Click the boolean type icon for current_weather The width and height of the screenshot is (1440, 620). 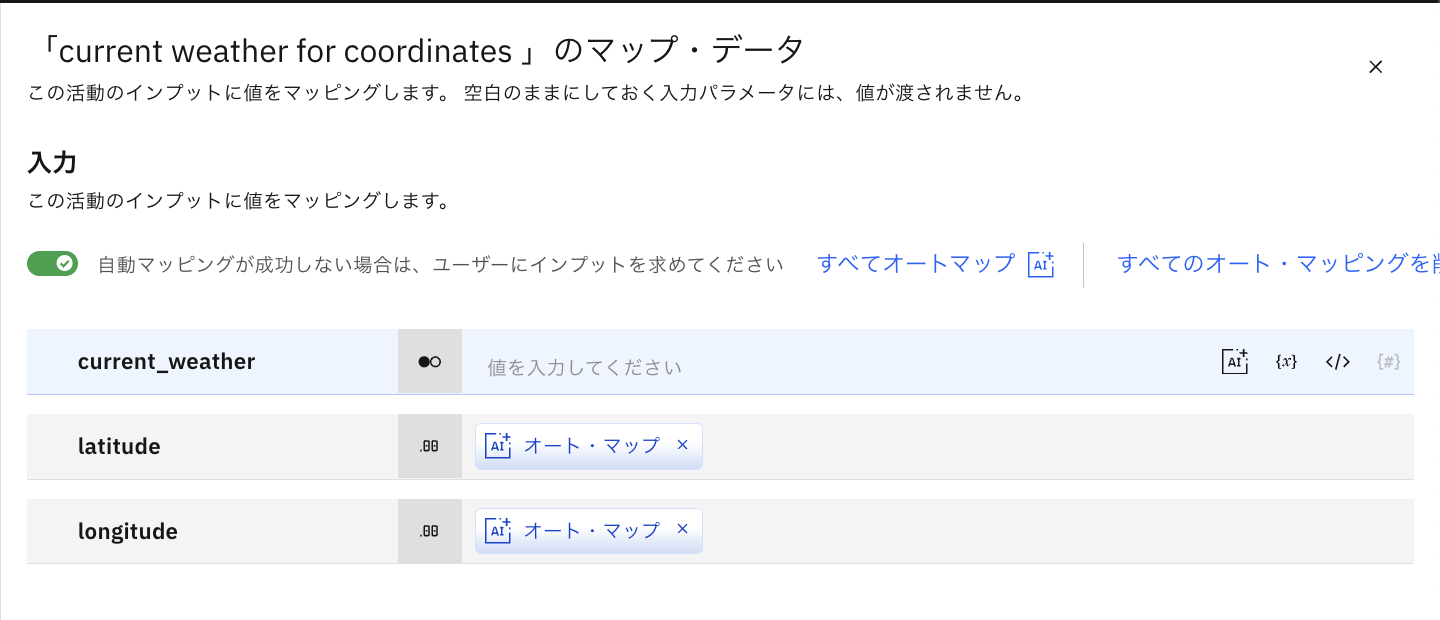(430, 362)
